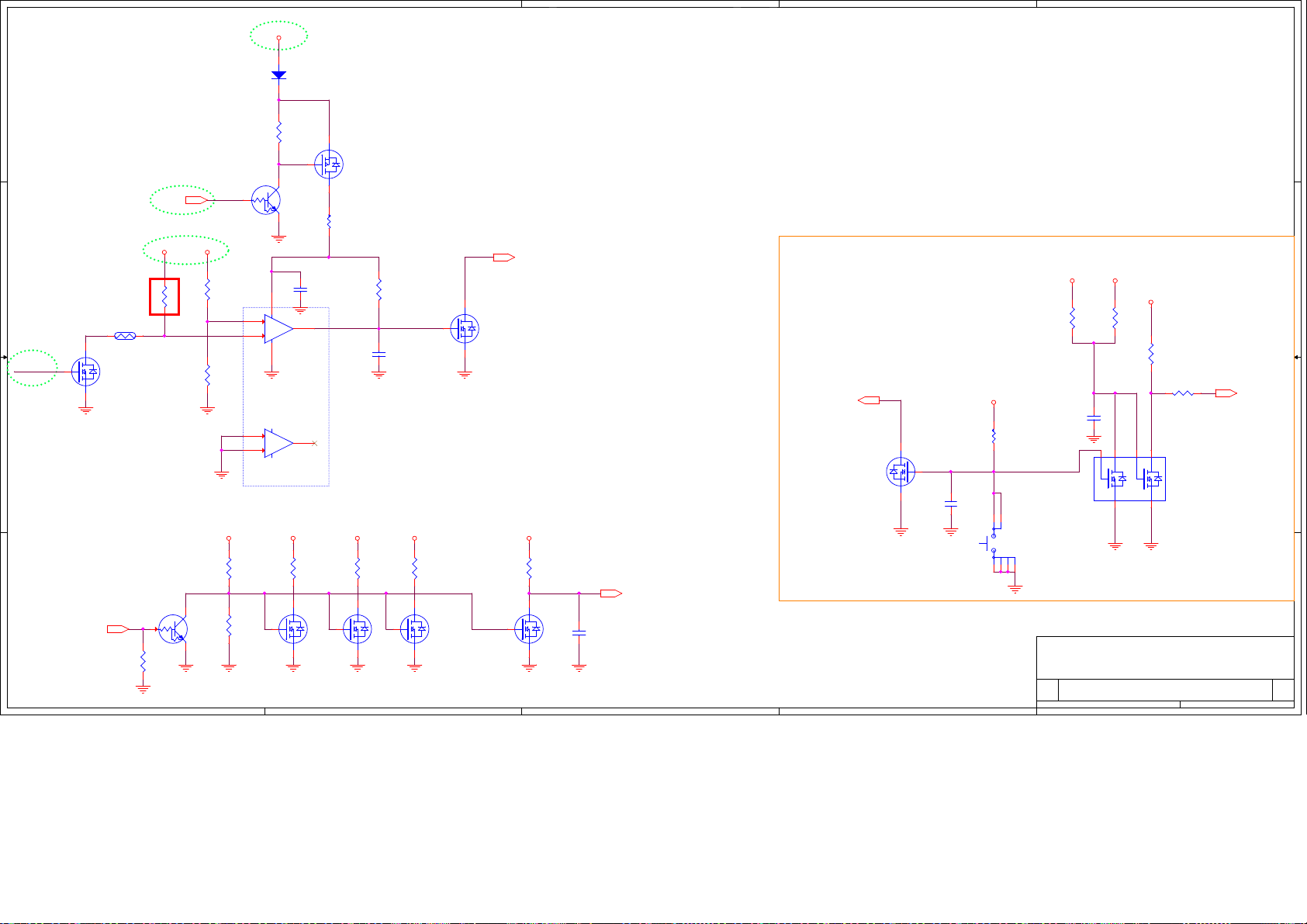Select the single round MOSFET in the orange box

click(901, 471)
